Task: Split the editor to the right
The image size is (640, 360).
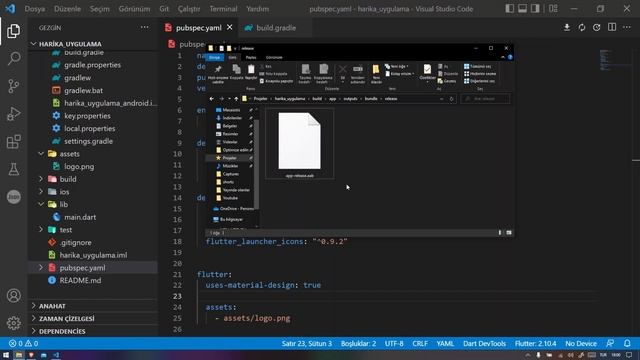Action: [611, 27]
